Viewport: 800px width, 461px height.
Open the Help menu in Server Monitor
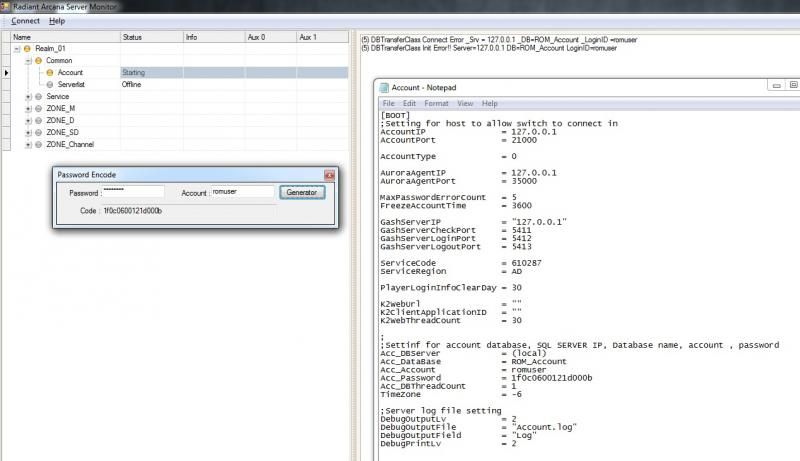click(57, 21)
